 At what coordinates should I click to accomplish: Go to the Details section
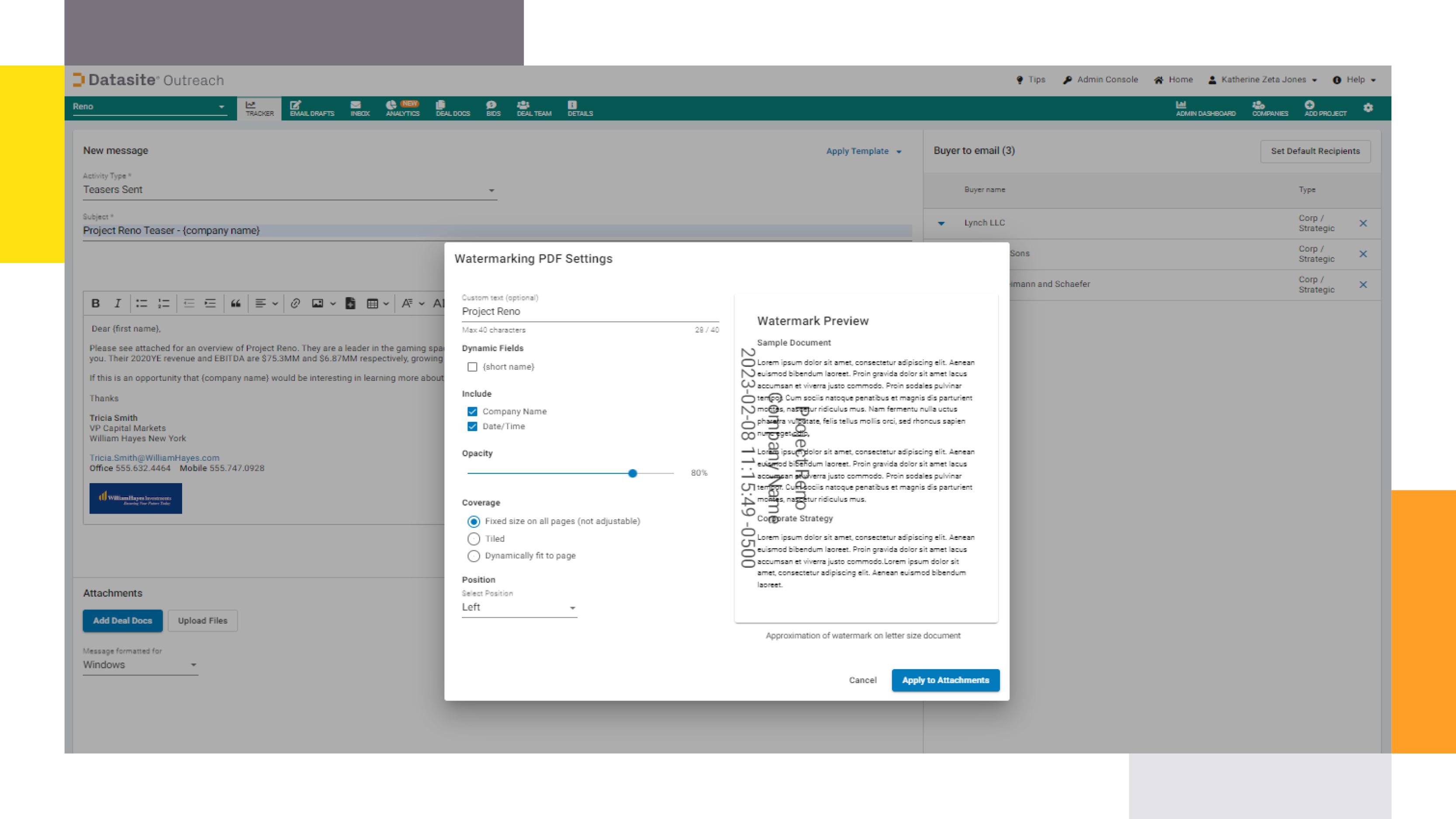point(580,108)
